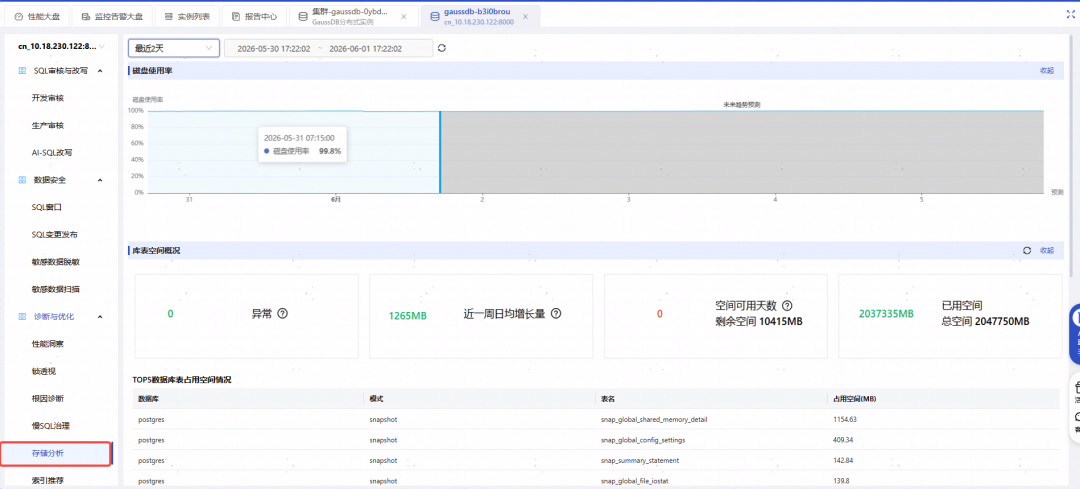Open SQL变更发布 in the sidebar
This screenshot has height=489, width=1080.
pyautogui.click(x=54, y=234)
